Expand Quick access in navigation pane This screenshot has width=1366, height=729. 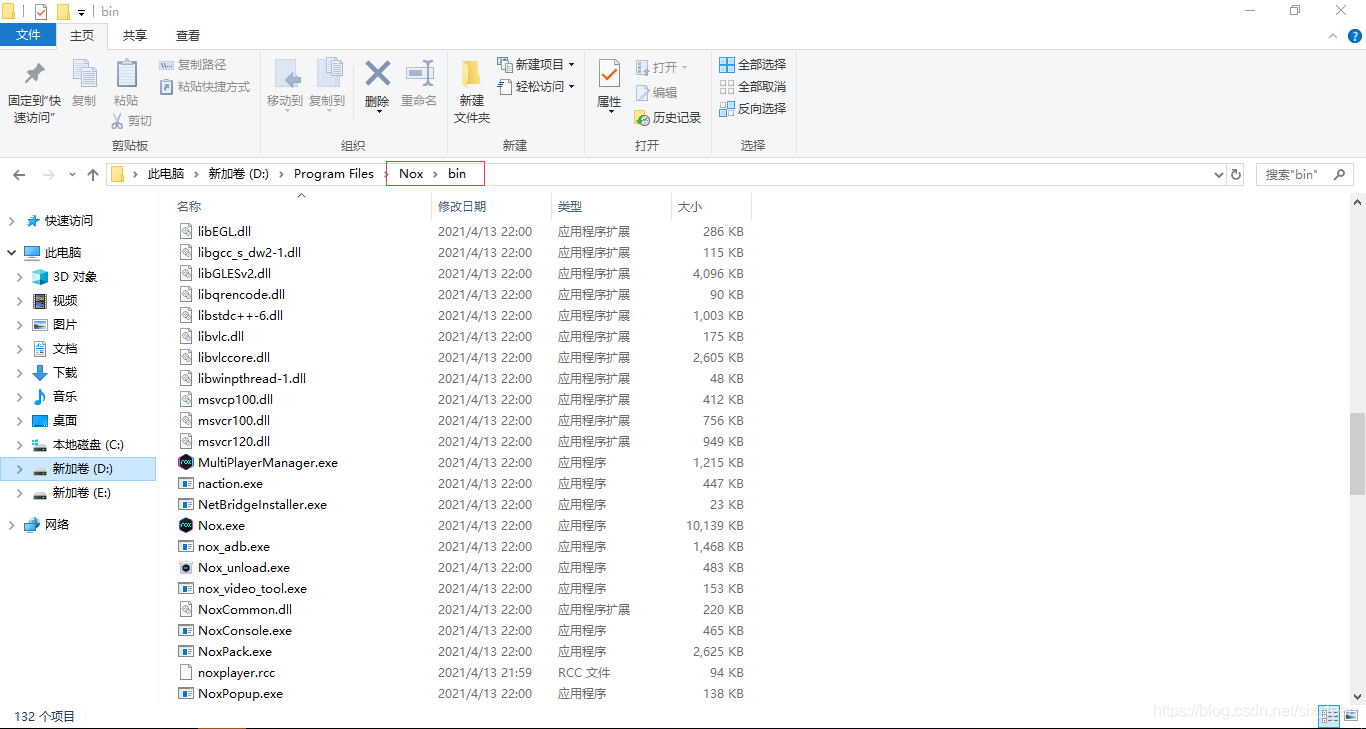coord(12,221)
